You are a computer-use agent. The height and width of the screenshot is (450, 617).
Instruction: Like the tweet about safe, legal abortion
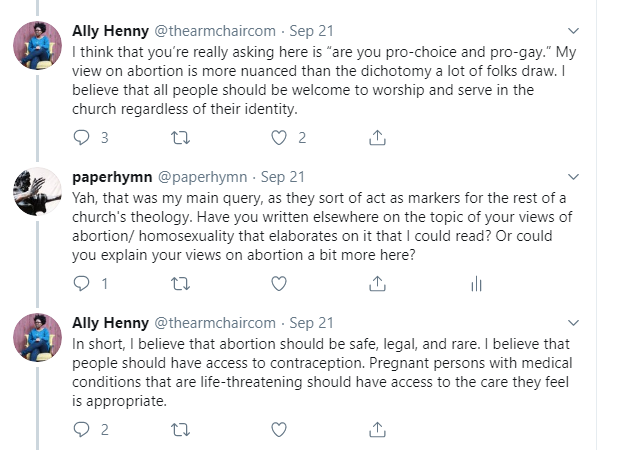coord(279,430)
